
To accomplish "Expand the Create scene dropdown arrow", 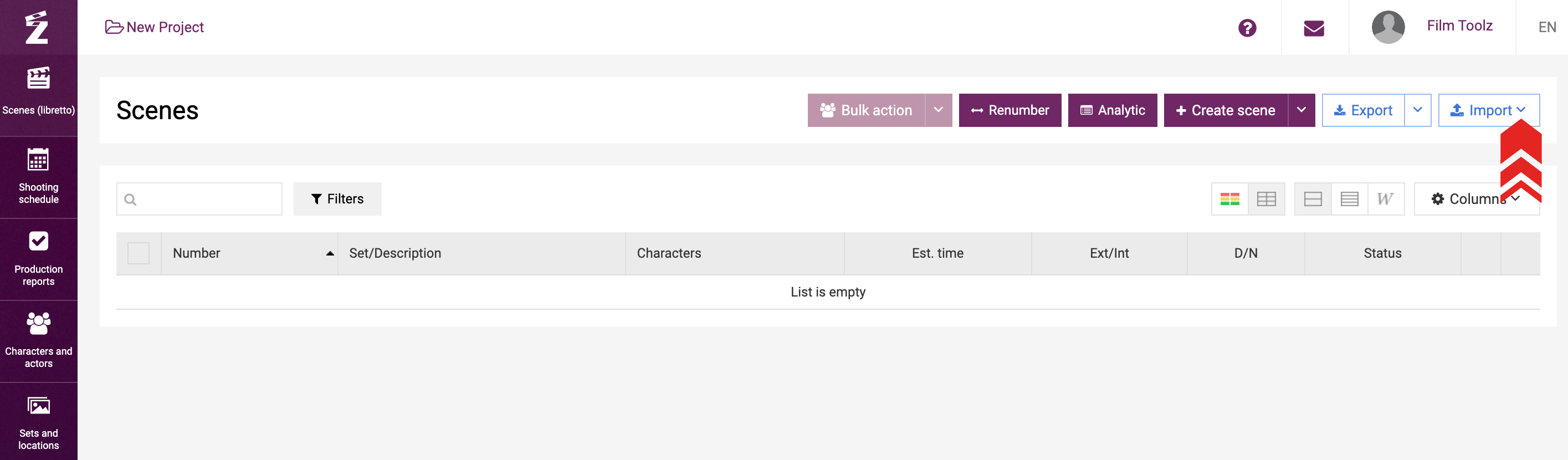I will coord(1301,110).
